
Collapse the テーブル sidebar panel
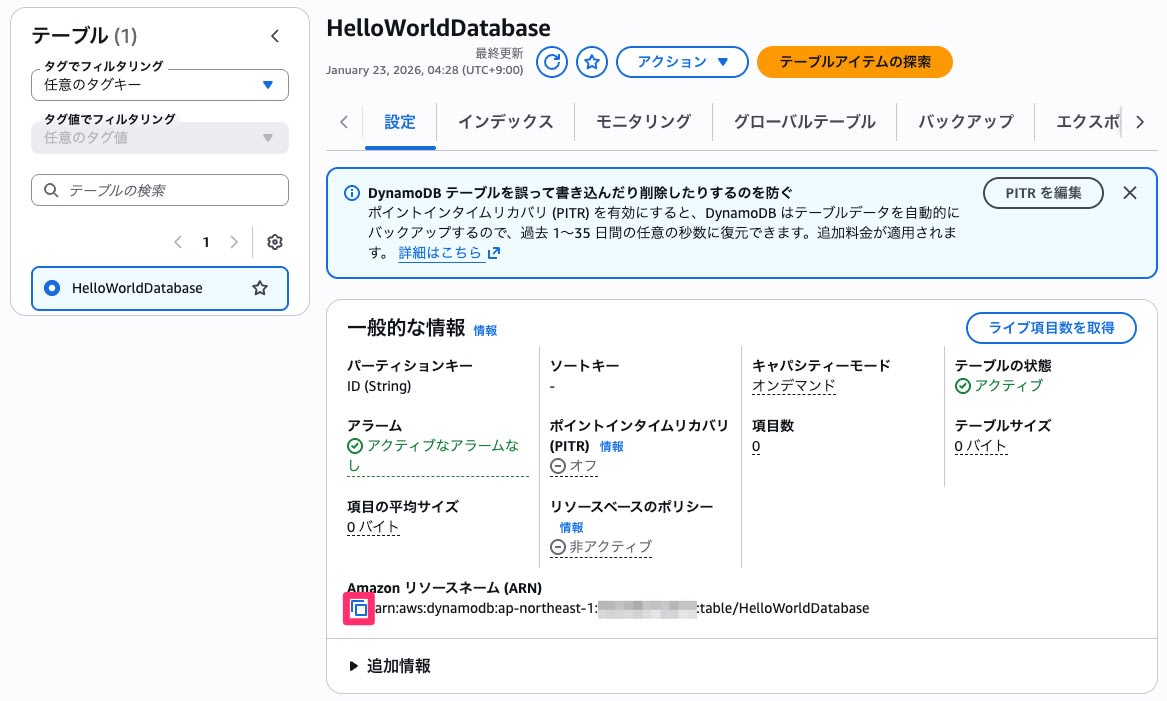[275, 35]
